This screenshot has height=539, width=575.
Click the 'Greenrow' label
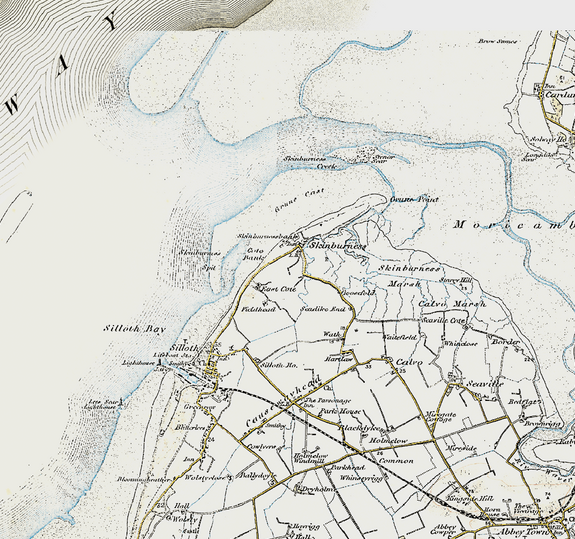pos(200,407)
